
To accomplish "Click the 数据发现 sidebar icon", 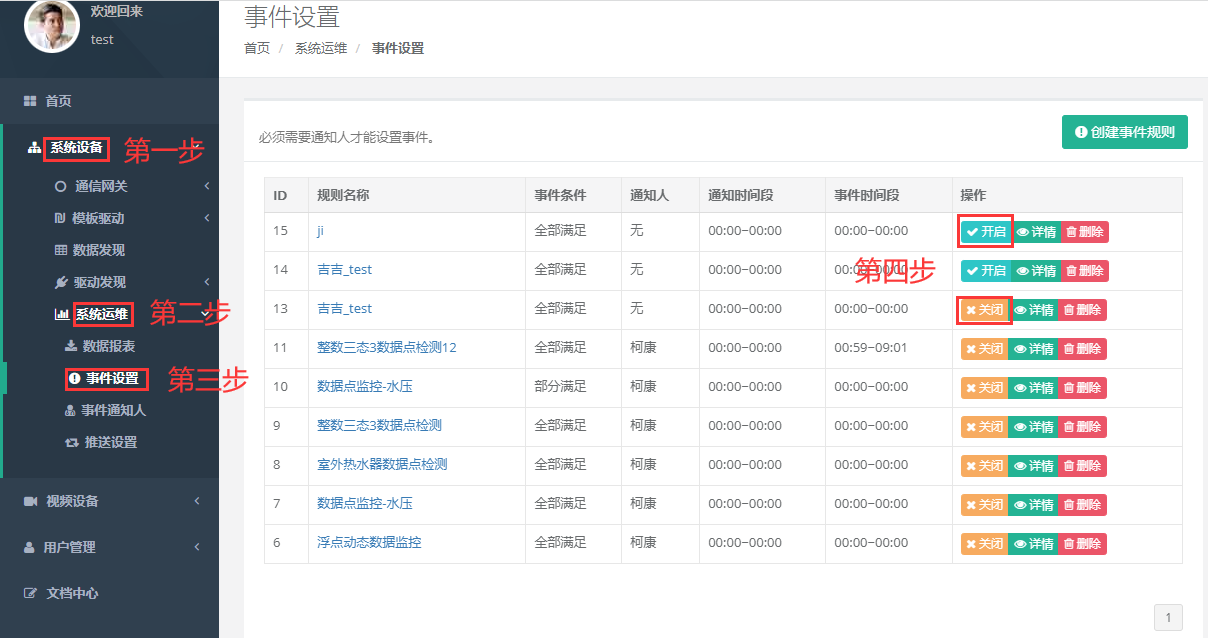I will tap(60, 251).
